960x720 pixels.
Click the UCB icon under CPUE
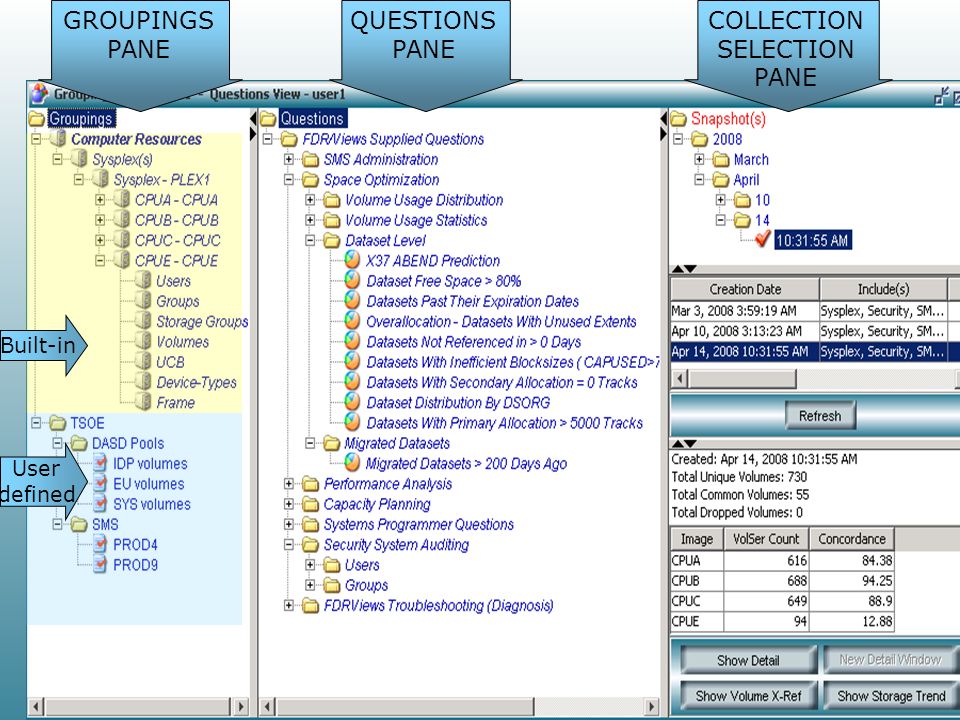144,361
